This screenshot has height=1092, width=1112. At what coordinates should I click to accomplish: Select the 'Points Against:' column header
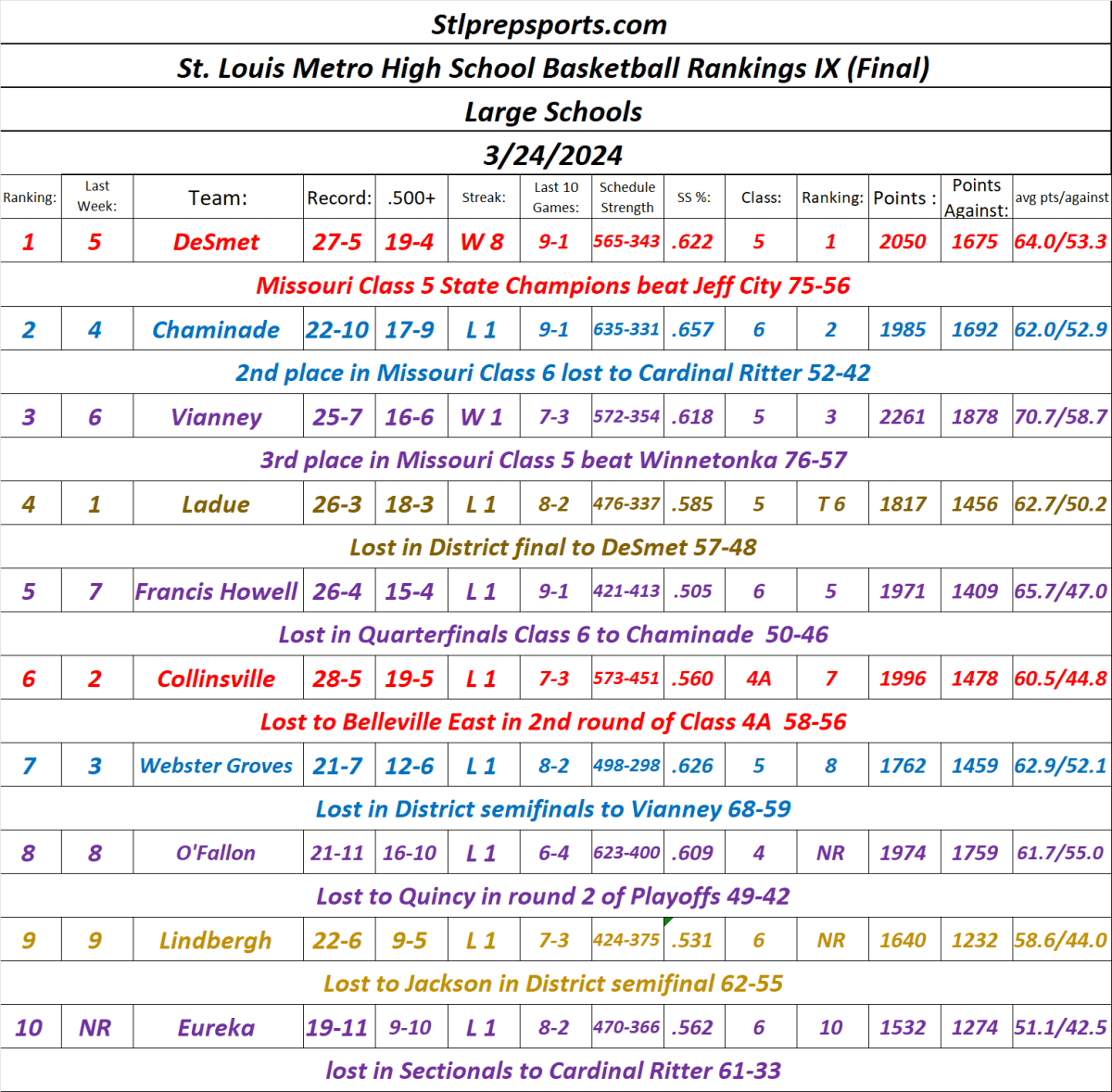(976, 197)
